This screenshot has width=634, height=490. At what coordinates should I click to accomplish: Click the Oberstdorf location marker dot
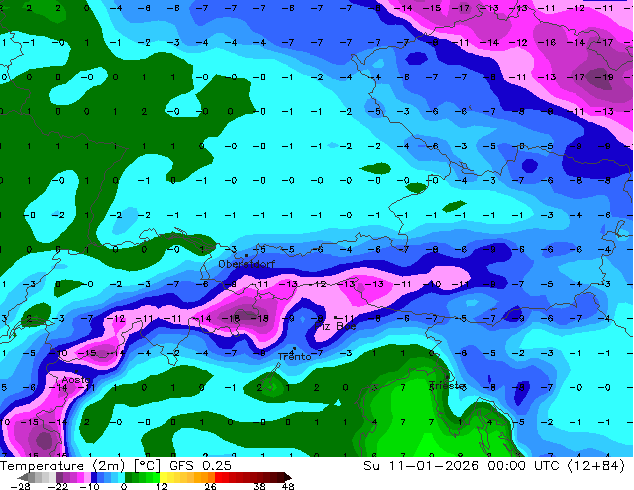[x=246, y=256]
